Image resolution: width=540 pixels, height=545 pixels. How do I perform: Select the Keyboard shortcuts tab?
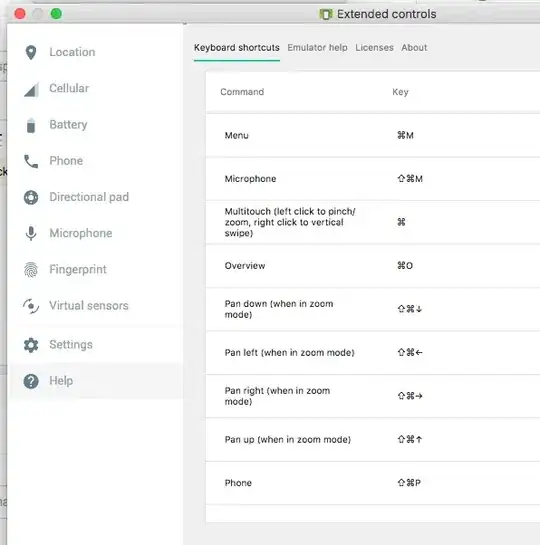pyautogui.click(x=237, y=48)
